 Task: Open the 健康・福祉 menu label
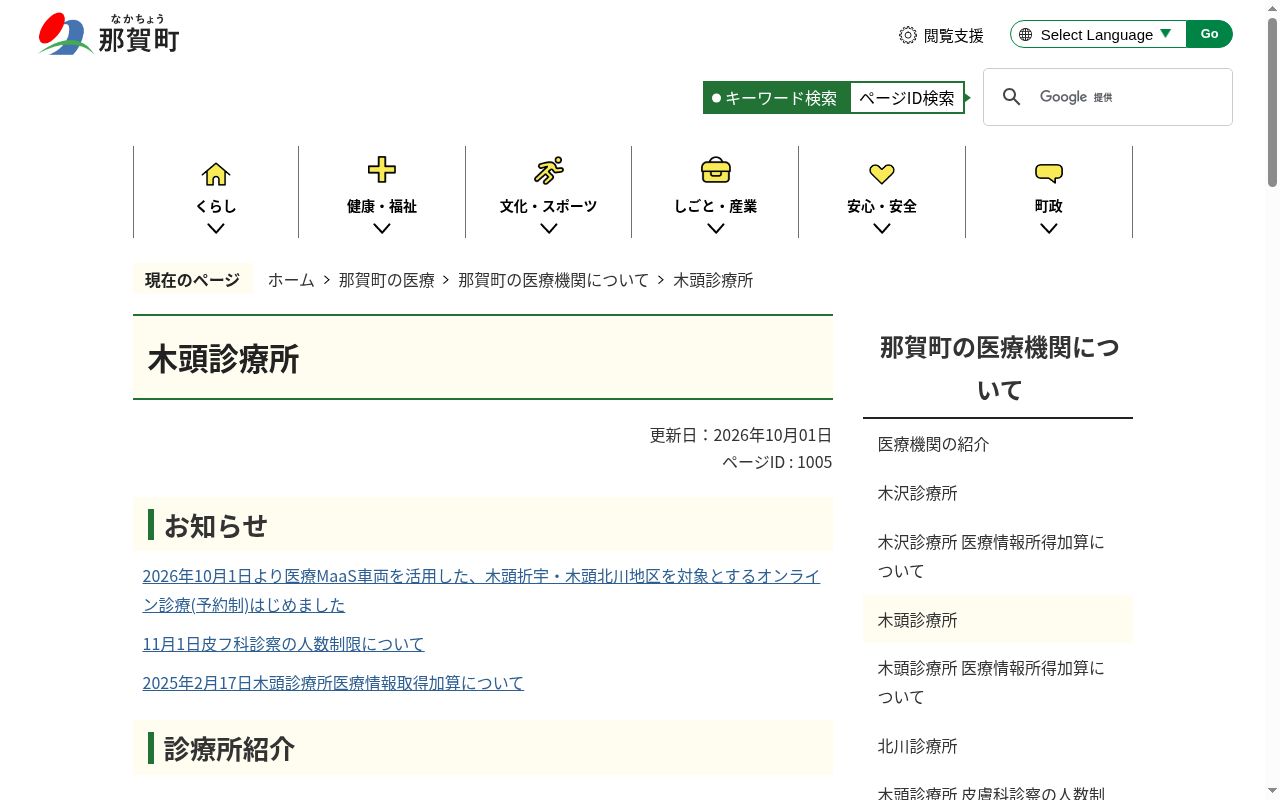coord(382,206)
